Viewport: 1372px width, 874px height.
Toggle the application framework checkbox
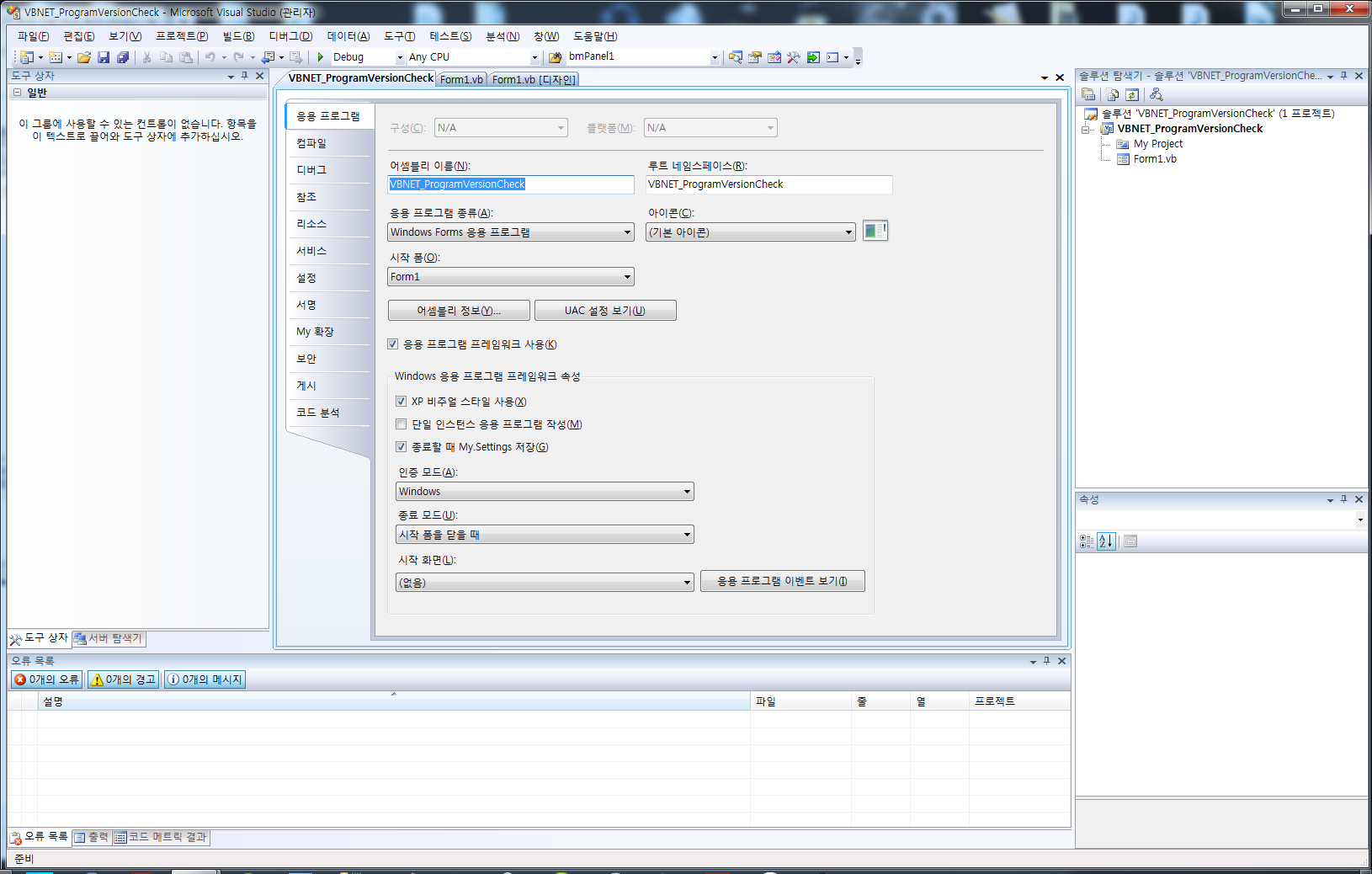click(x=393, y=344)
